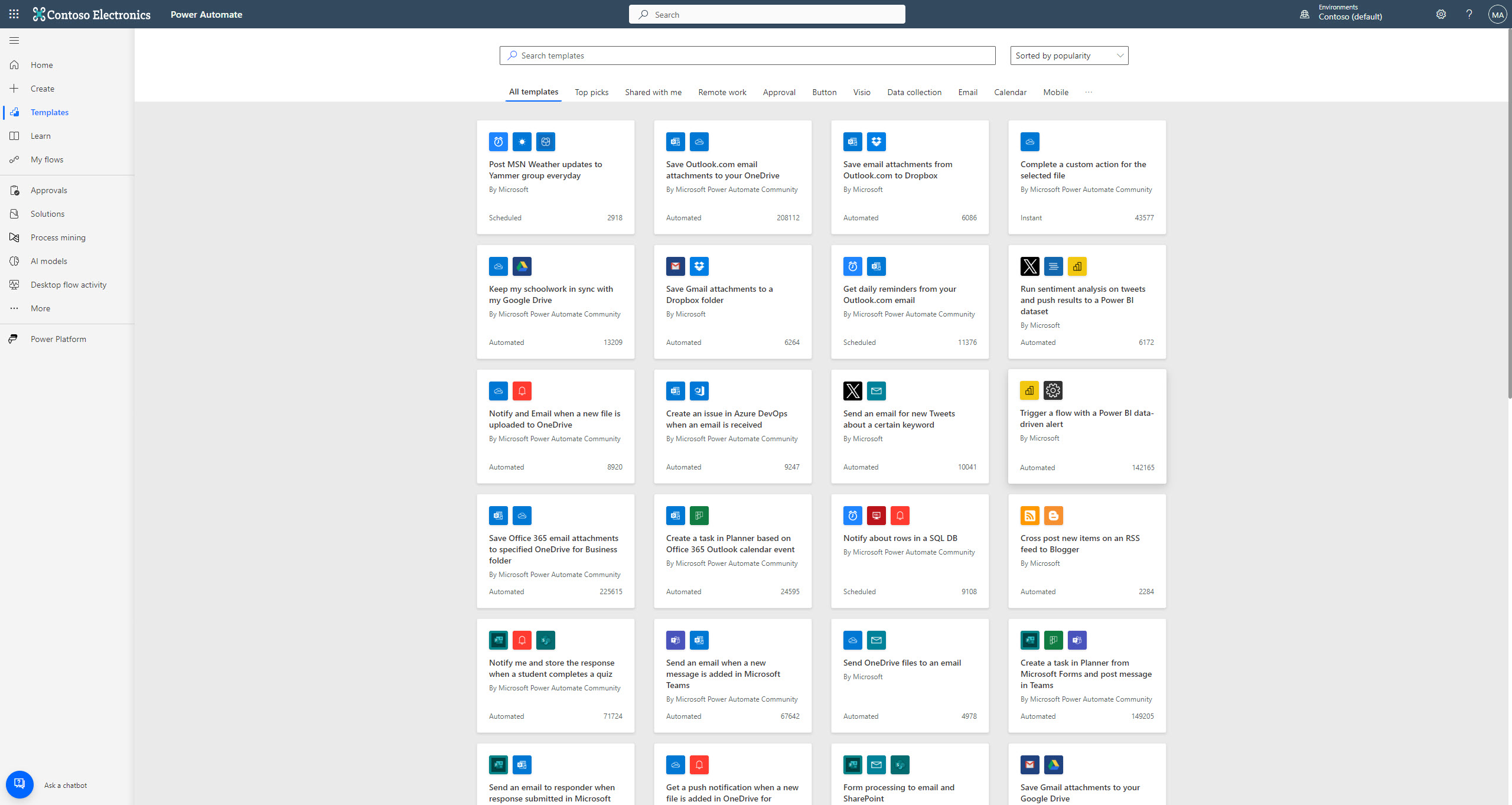Click the Contoso Electronics logo

[x=92, y=14]
